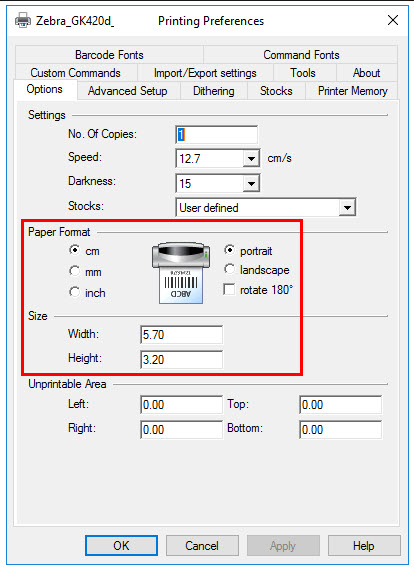414x569 pixels.
Task: Click the Cancel button
Action: 202,545
